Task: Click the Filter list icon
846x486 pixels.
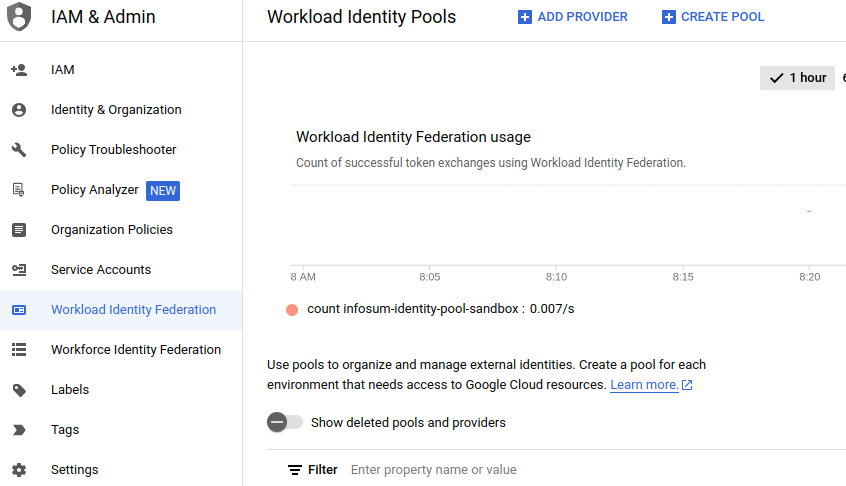Action: 295,470
